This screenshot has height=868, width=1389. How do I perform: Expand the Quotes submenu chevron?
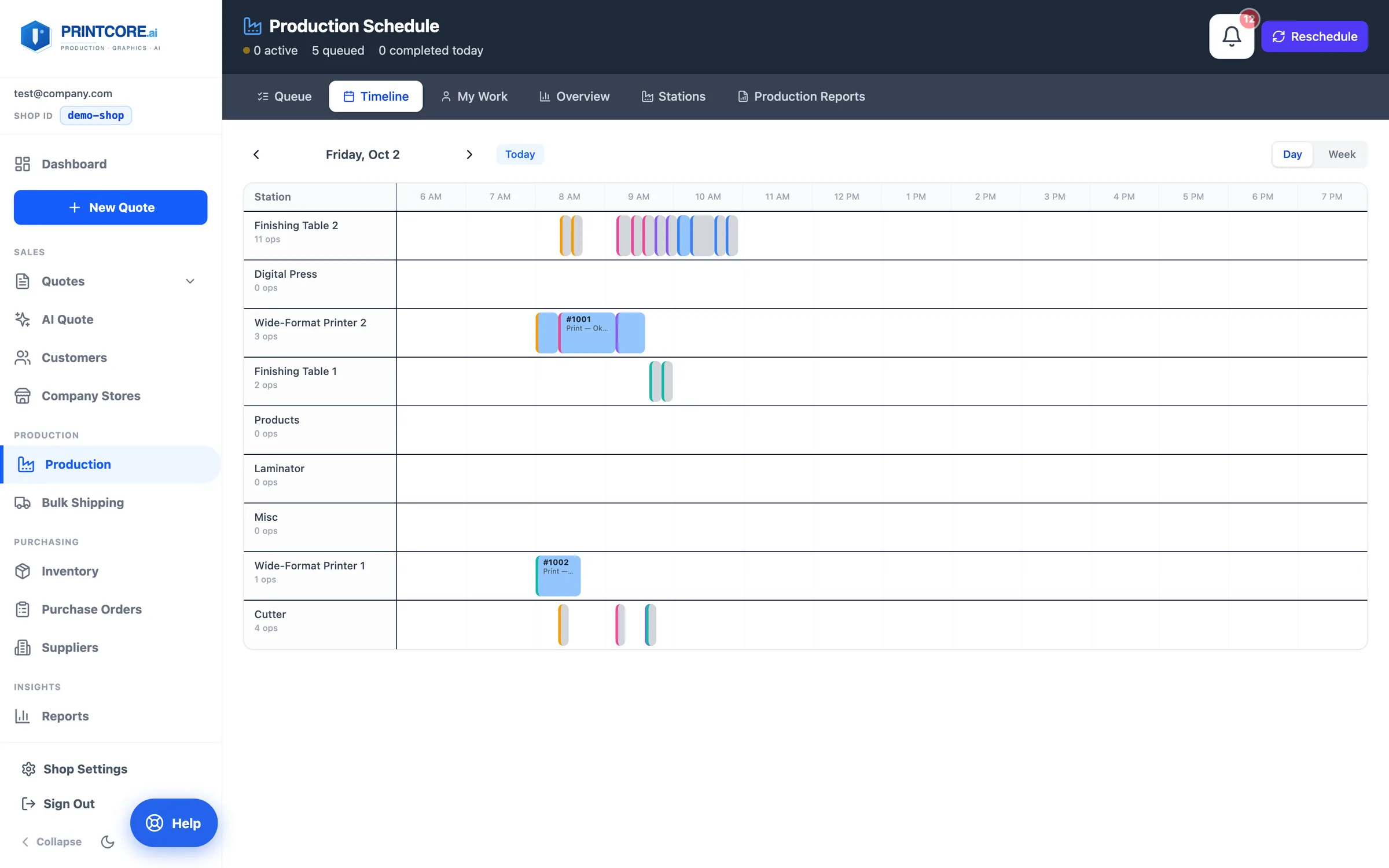(x=190, y=281)
